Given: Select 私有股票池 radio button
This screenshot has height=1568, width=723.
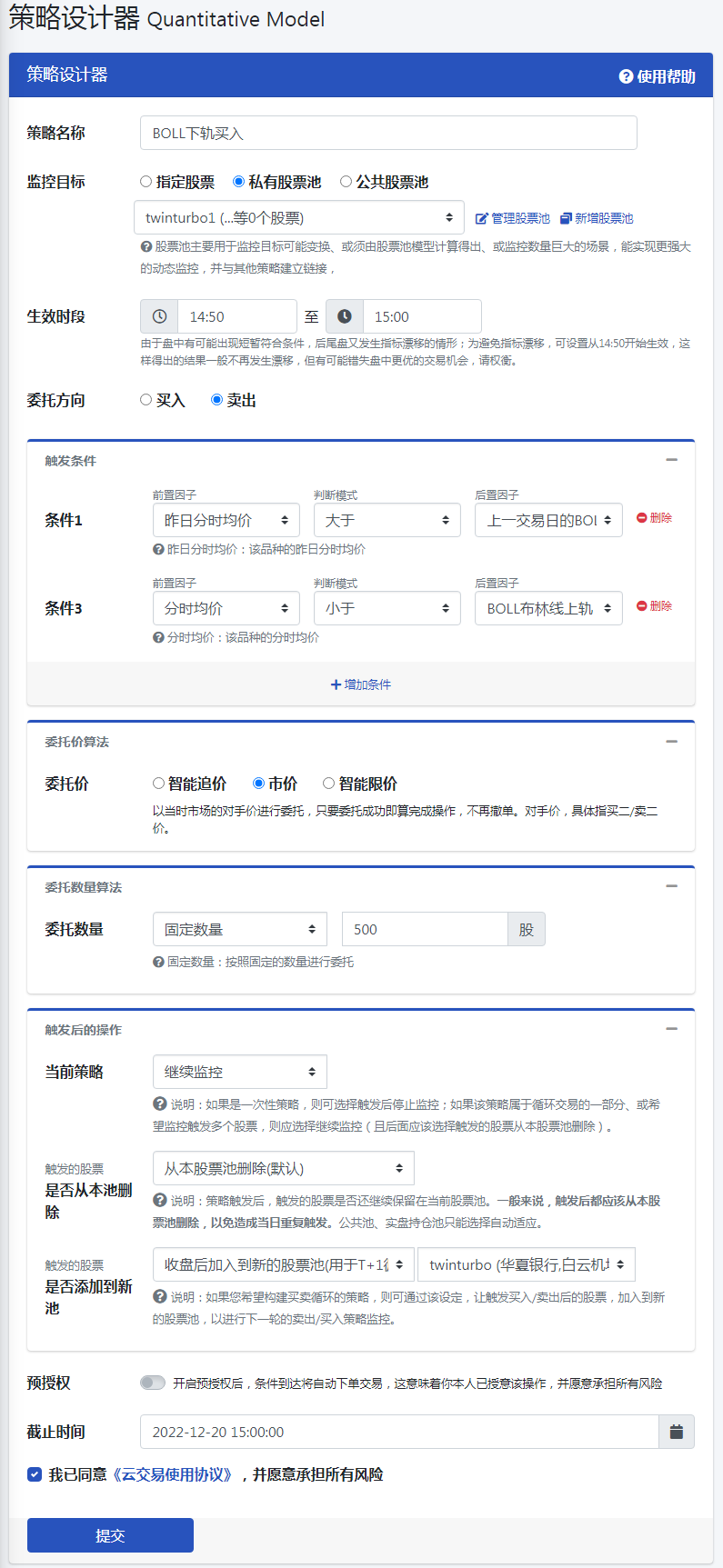Looking at the screenshot, I should point(238,182).
